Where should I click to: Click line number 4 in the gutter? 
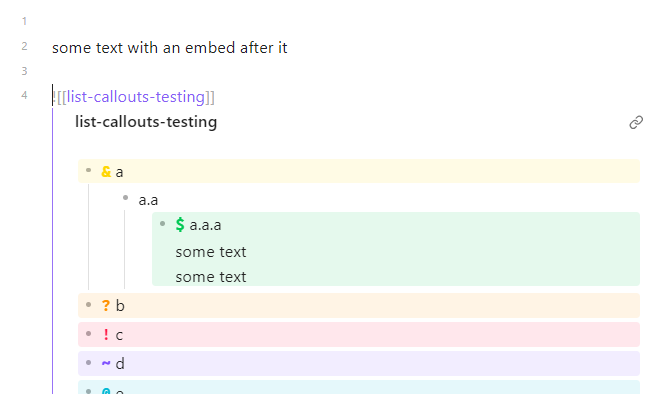tap(24, 95)
